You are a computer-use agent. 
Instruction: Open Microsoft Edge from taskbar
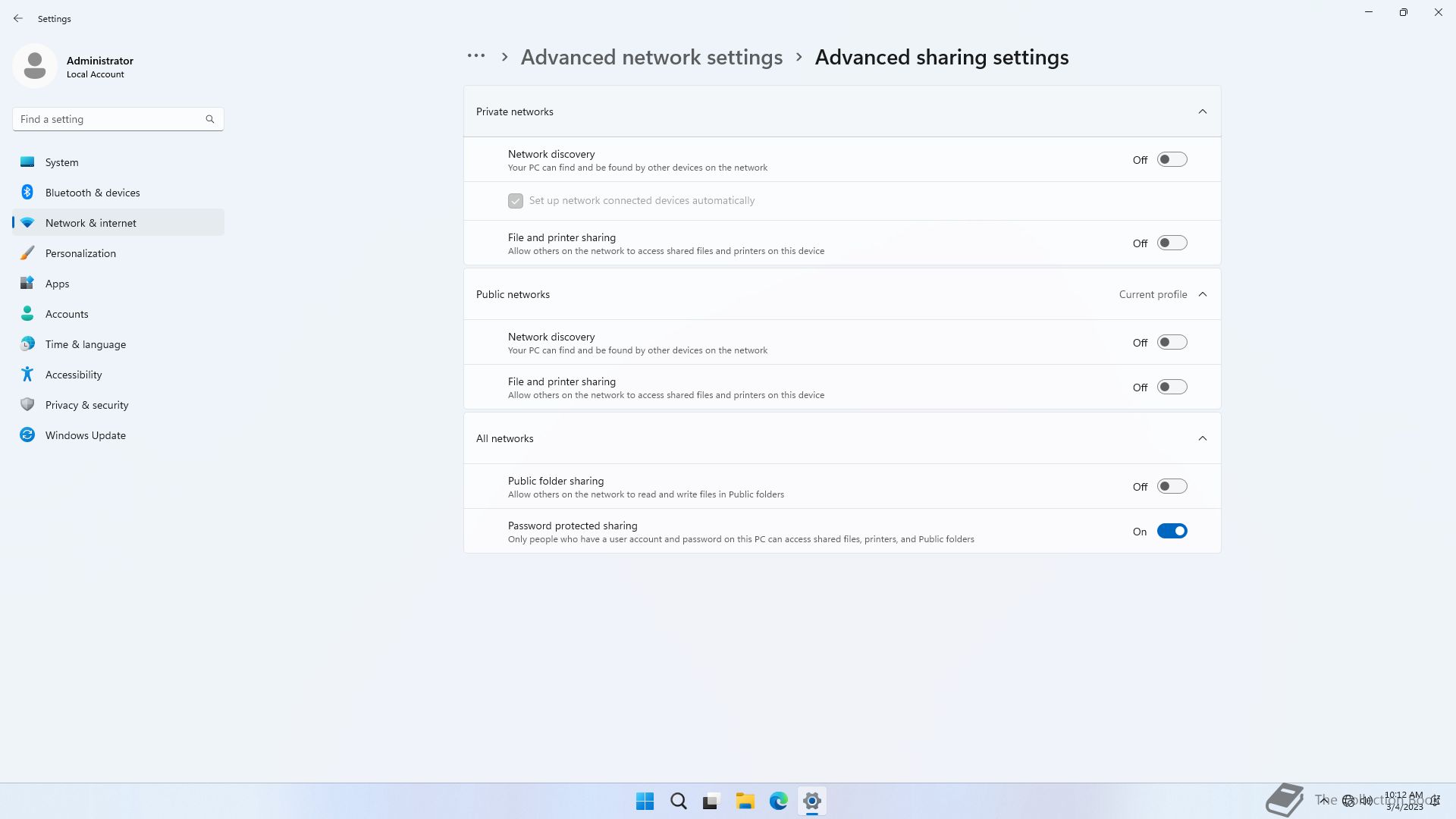(778, 801)
